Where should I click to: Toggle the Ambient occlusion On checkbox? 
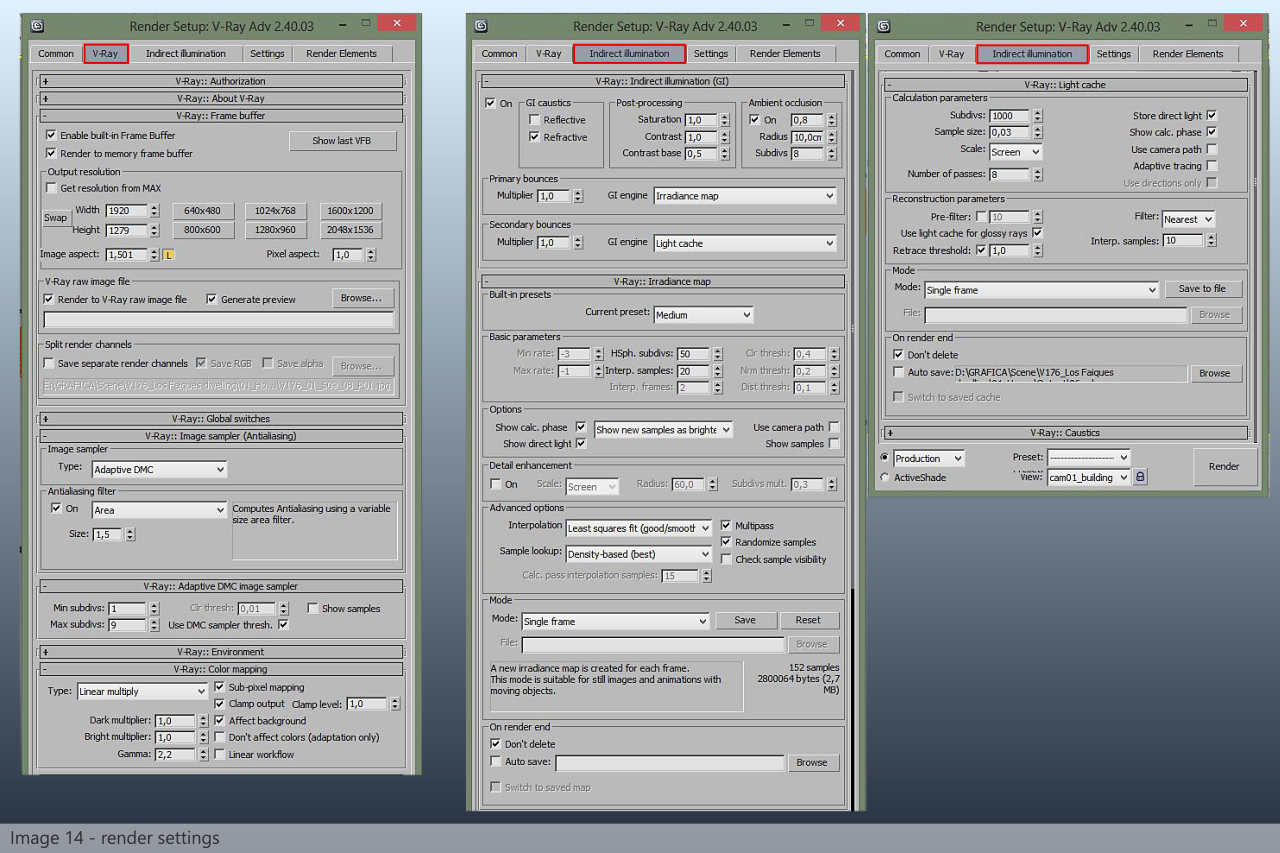point(755,120)
